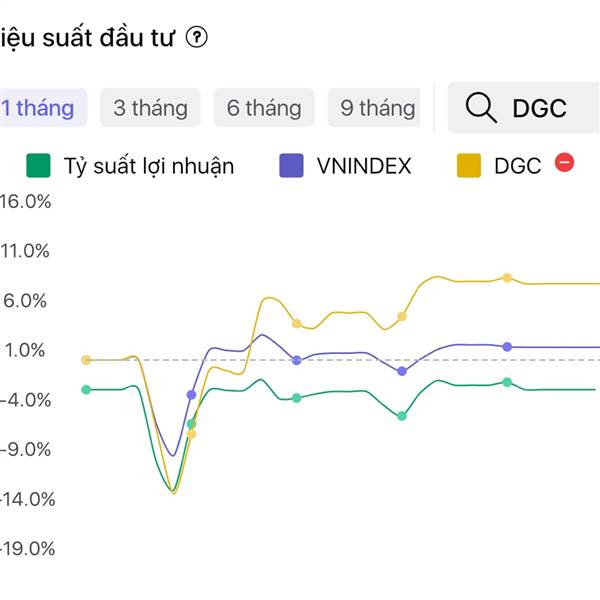Click the DGC legend label

pos(518,166)
